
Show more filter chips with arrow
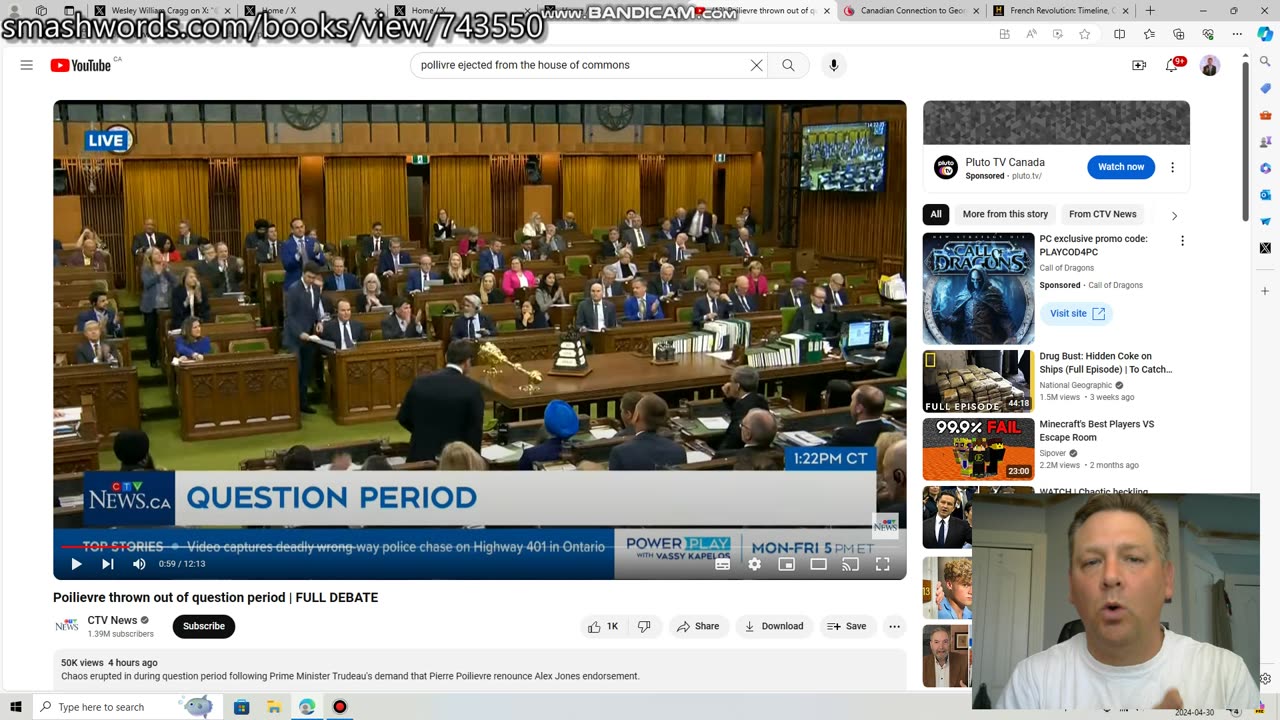click(x=1174, y=215)
